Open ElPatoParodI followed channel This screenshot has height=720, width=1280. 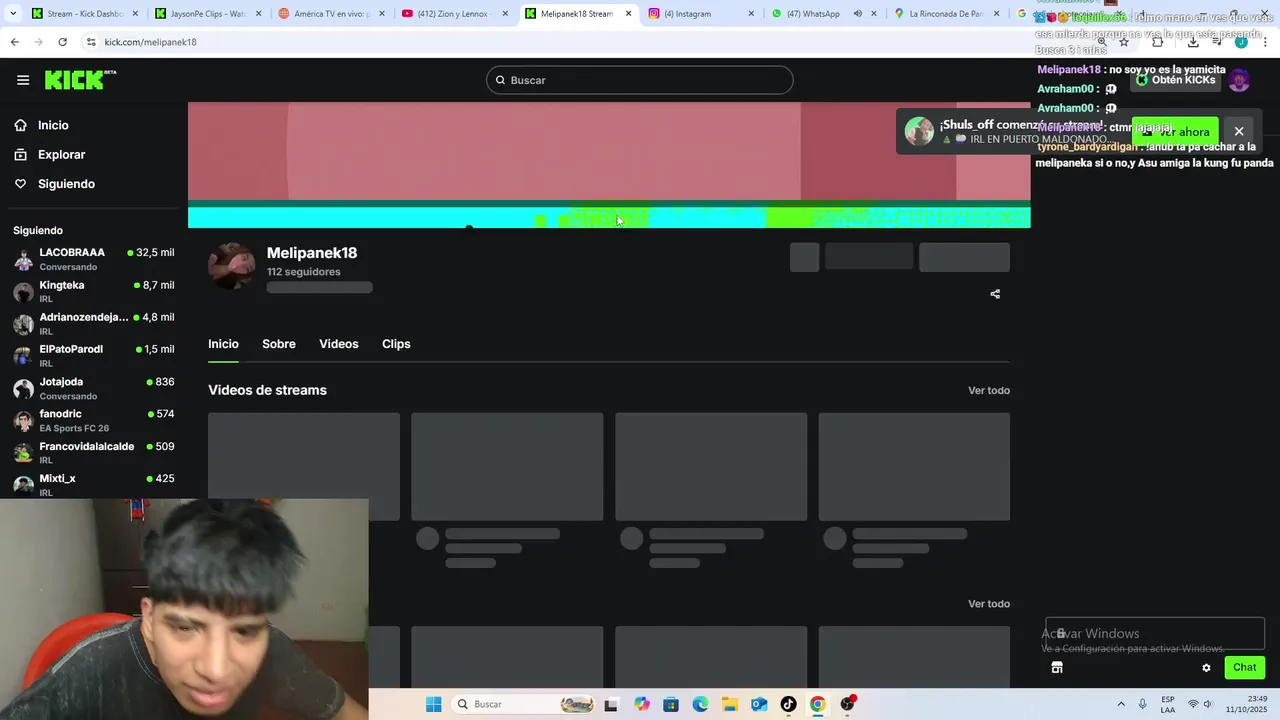click(x=94, y=355)
